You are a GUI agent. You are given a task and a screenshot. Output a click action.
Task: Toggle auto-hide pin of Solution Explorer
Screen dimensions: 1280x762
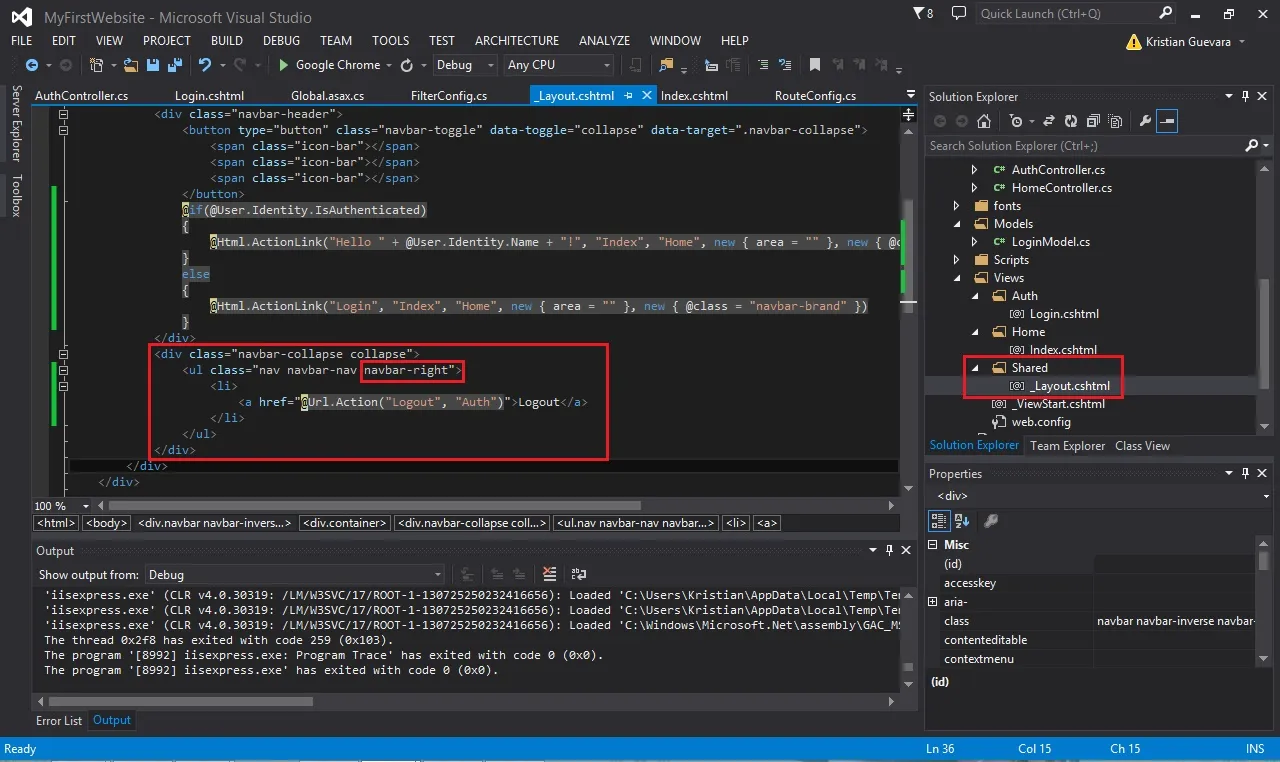coord(1246,96)
